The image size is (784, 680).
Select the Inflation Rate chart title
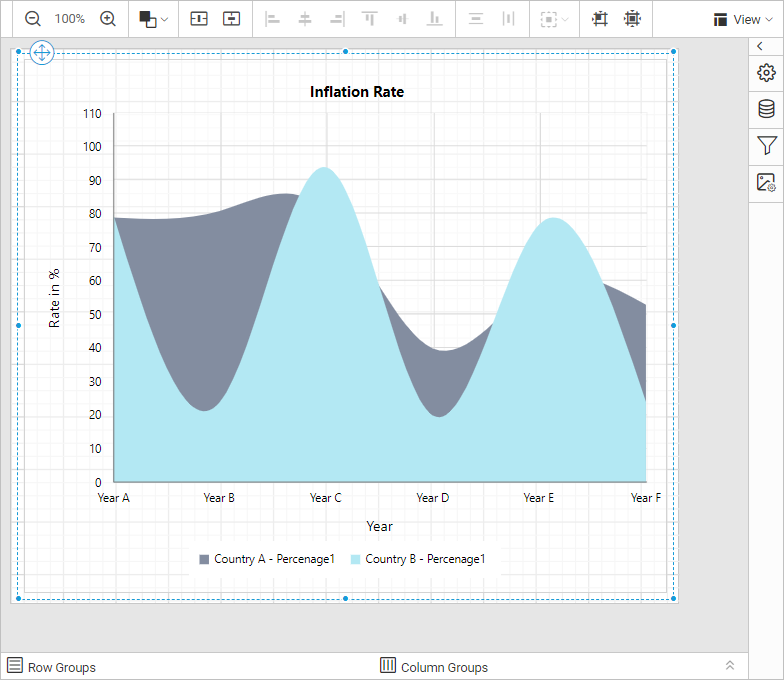pyautogui.click(x=357, y=92)
